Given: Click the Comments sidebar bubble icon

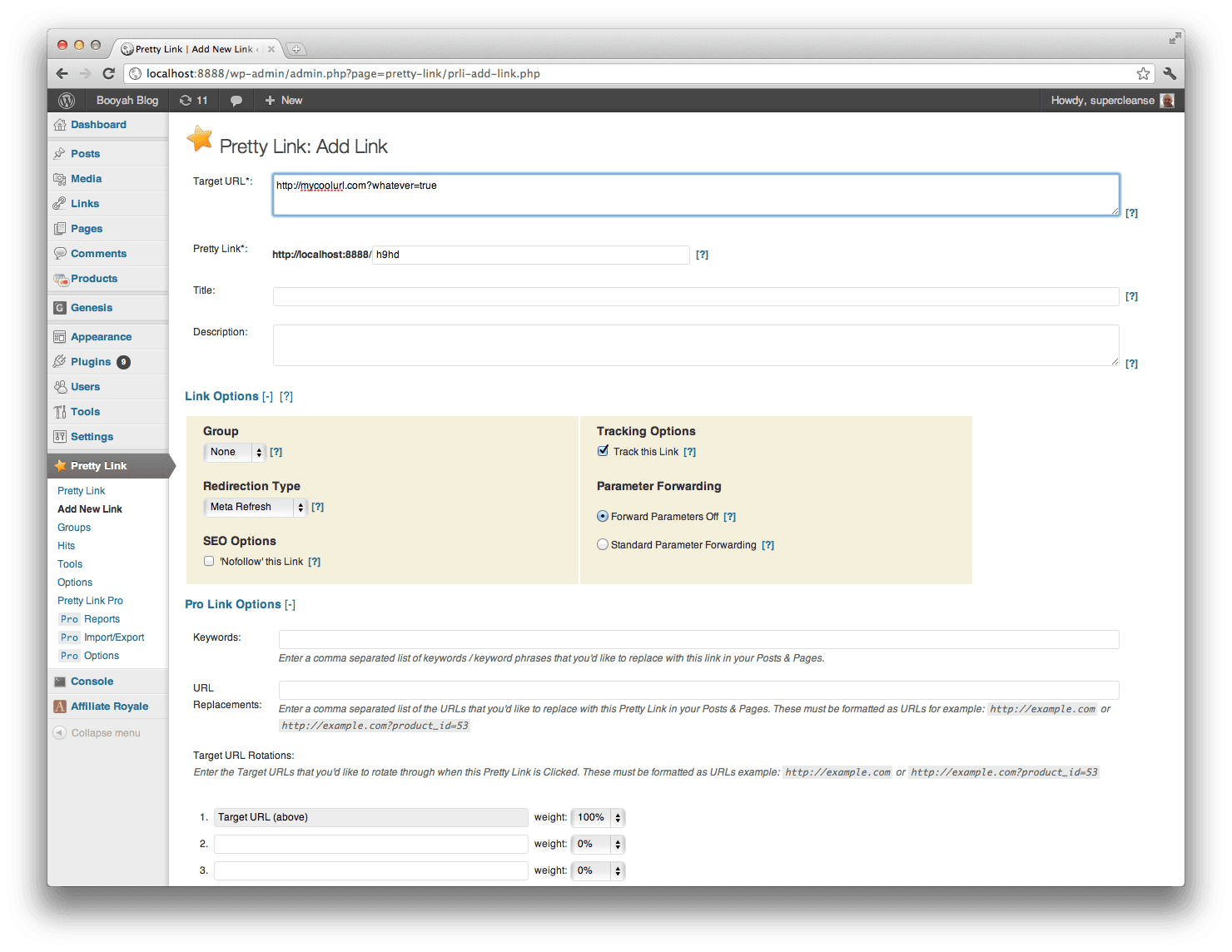Looking at the screenshot, I should pyautogui.click(x=60, y=254).
